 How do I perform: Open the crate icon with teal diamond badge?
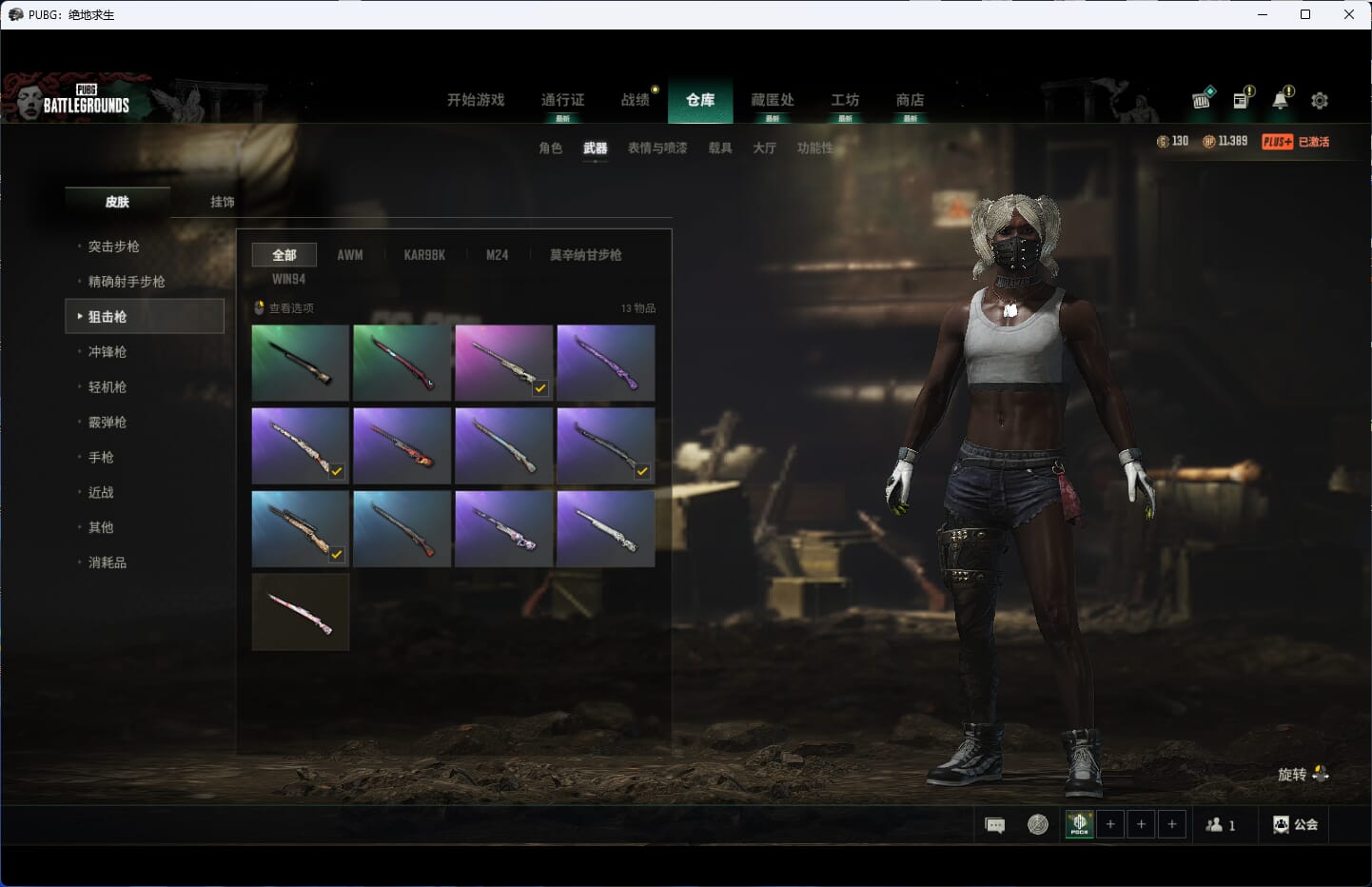1202,99
